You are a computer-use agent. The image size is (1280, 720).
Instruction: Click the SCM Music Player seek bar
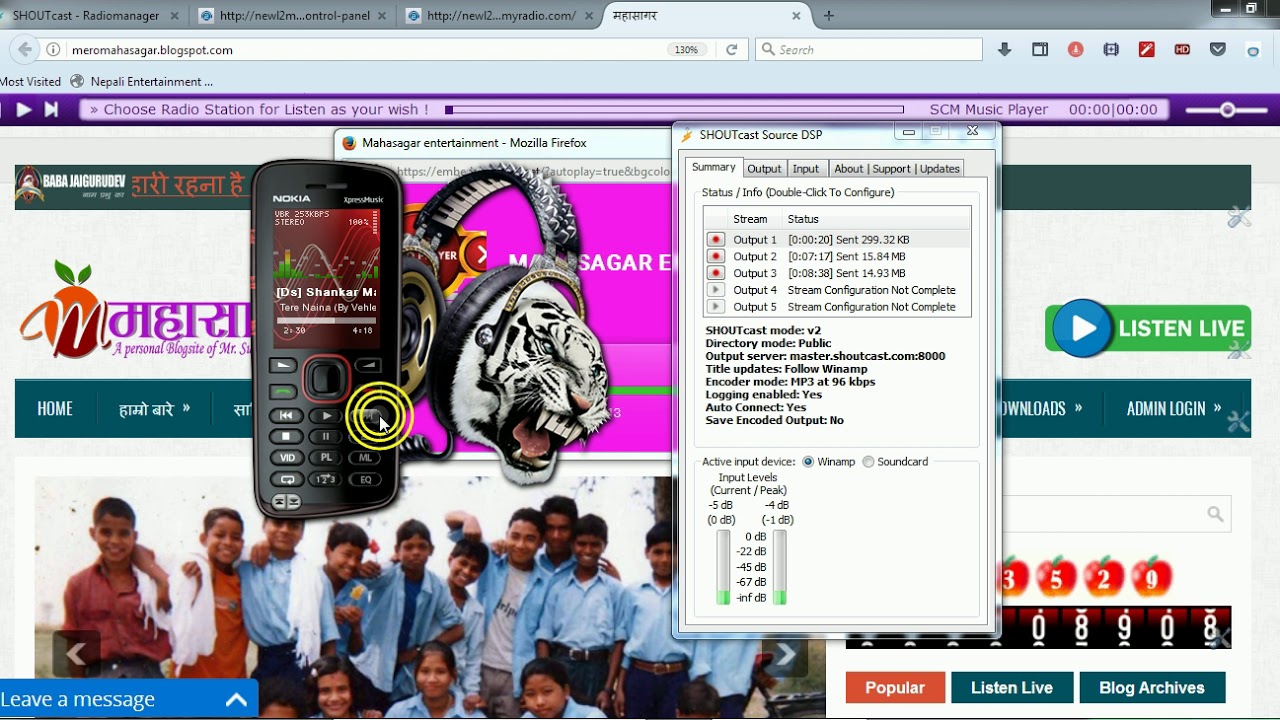tap(675, 110)
